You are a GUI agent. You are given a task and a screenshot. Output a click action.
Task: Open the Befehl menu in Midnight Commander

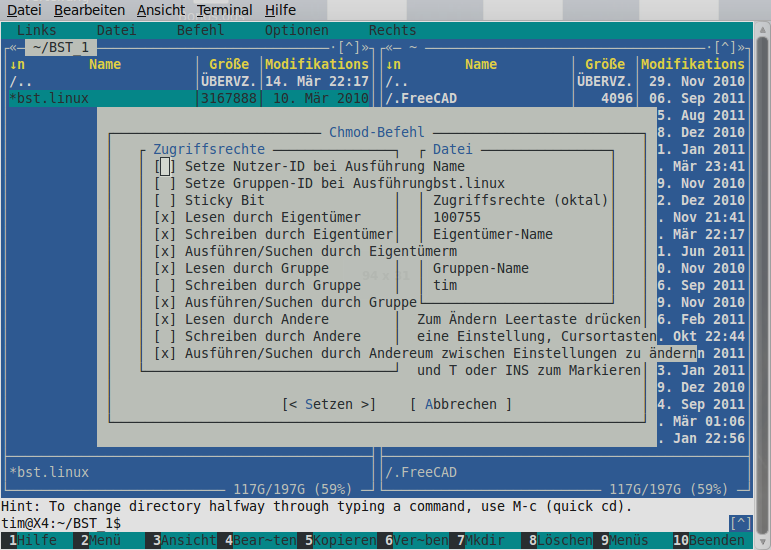(x=200, y=30)
